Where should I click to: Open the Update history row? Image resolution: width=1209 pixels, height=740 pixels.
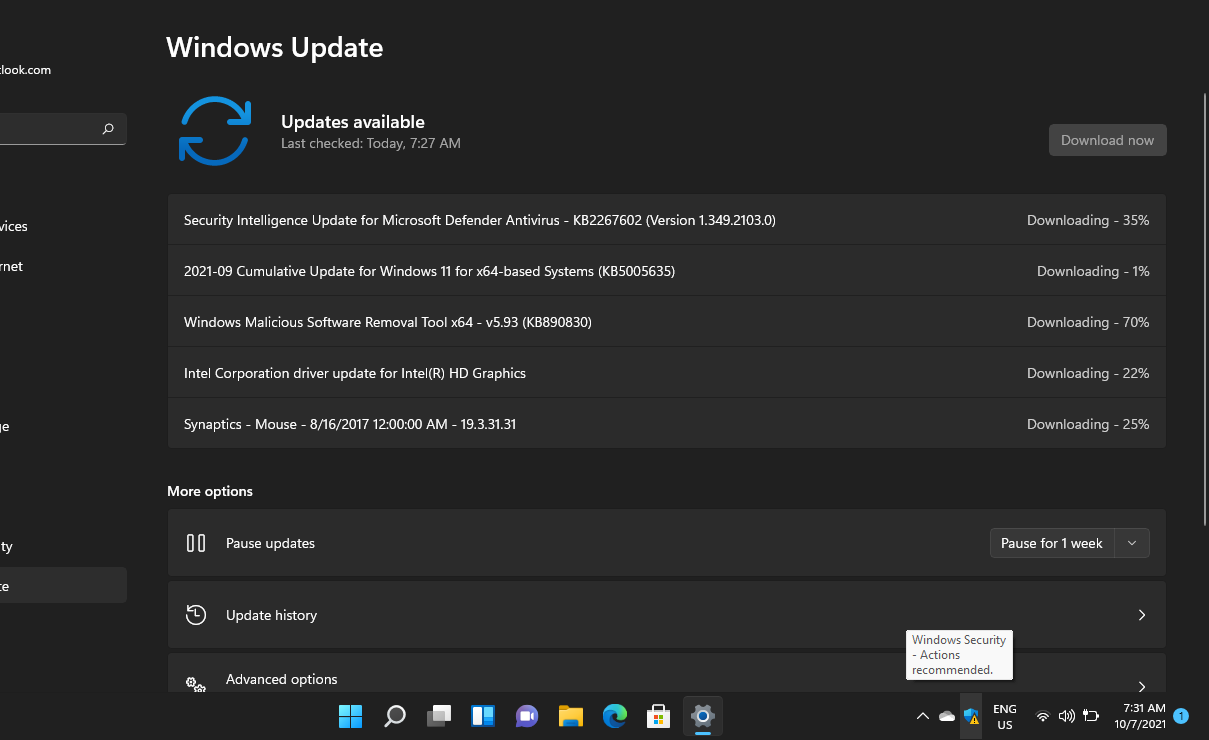pos(666,615)
